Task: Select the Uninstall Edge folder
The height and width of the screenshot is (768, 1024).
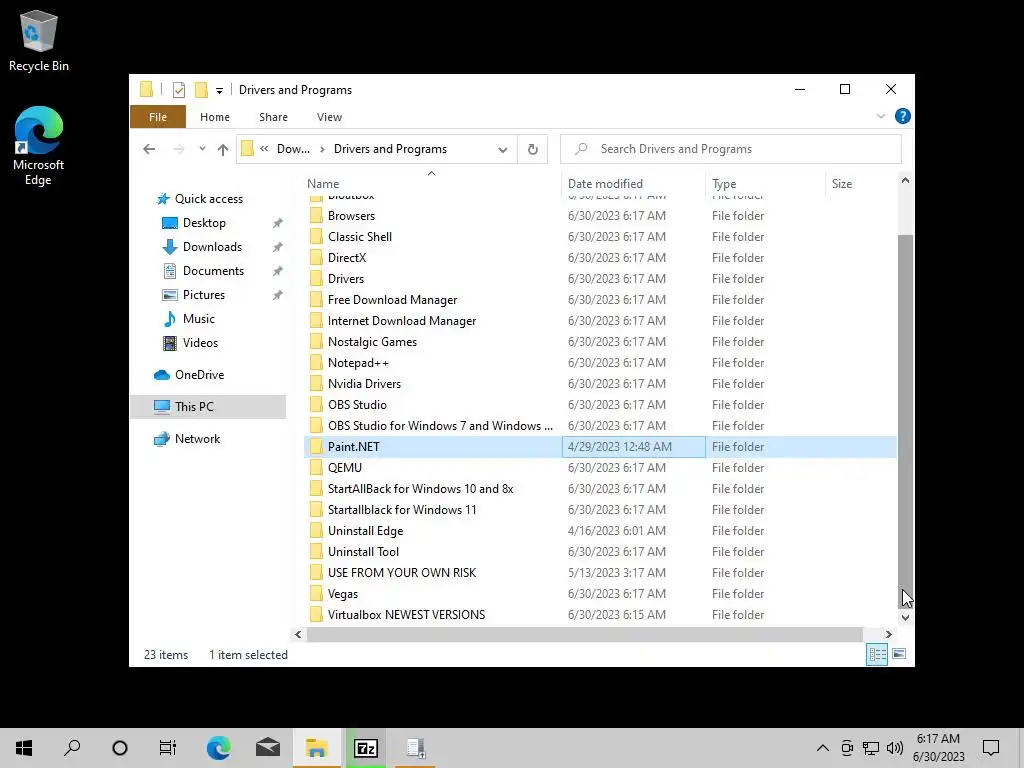Action: click(365, 530)
